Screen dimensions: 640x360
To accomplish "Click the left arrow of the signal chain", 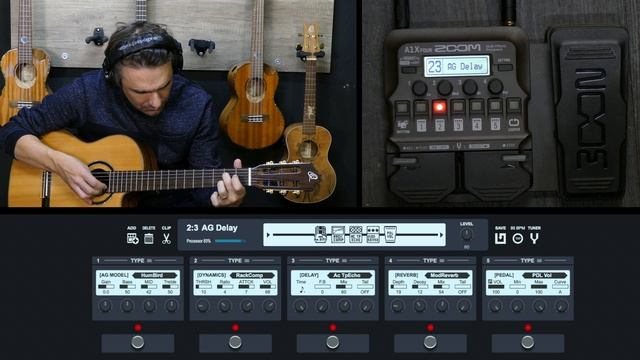I will 268,235.
